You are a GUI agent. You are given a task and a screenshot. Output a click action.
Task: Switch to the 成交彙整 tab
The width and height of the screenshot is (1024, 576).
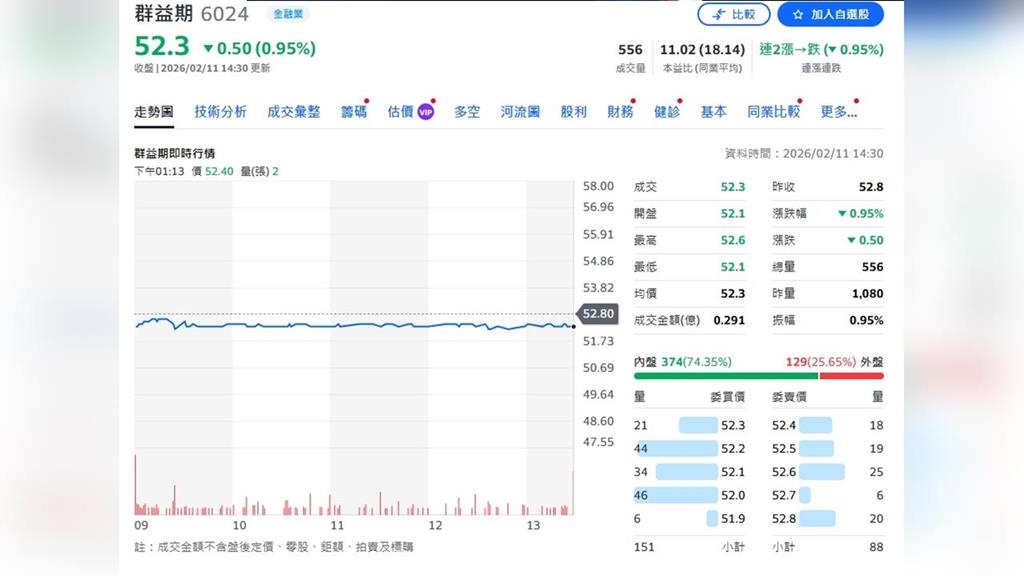pyautogui.click(x=293, y=112)
